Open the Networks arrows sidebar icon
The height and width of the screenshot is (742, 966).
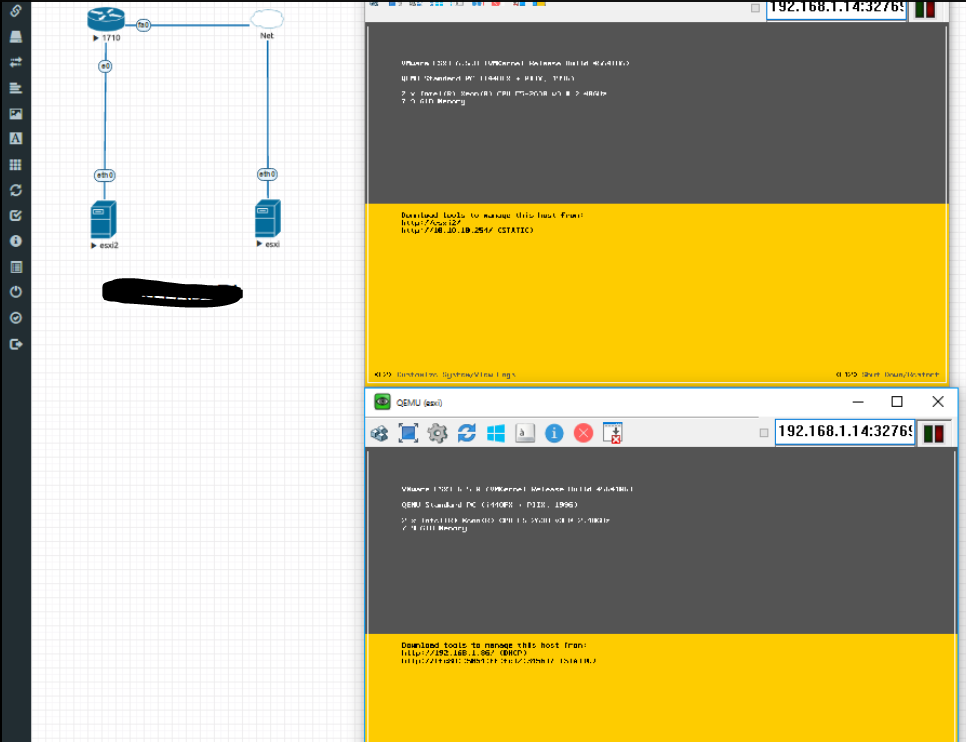[x=16, y=62]
